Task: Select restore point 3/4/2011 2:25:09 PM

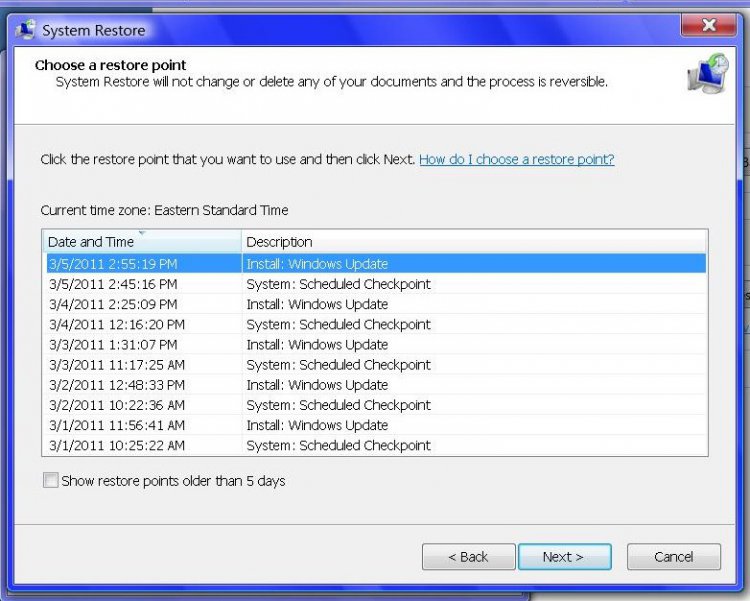Action: (x=375, y=304)
